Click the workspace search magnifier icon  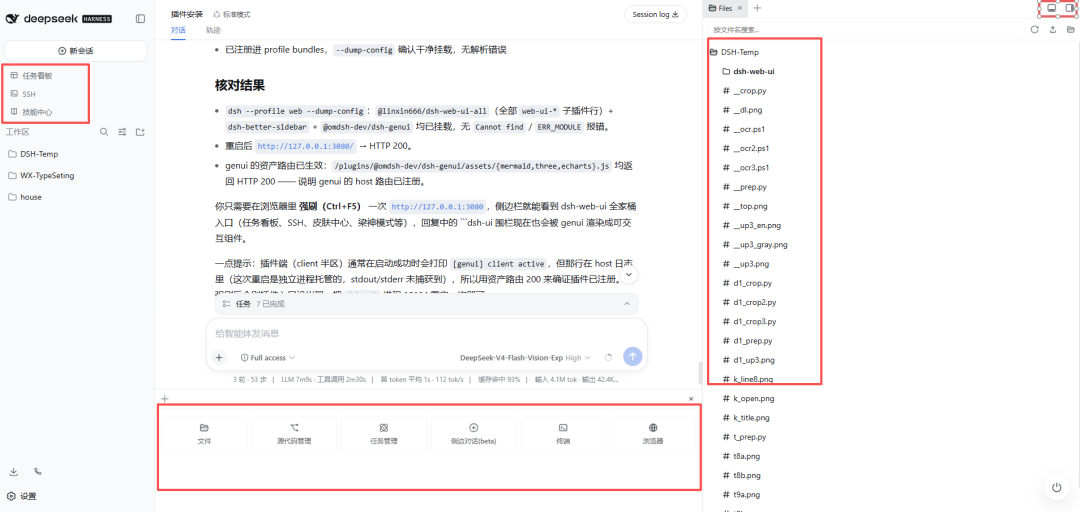click(x=104, y=132)
